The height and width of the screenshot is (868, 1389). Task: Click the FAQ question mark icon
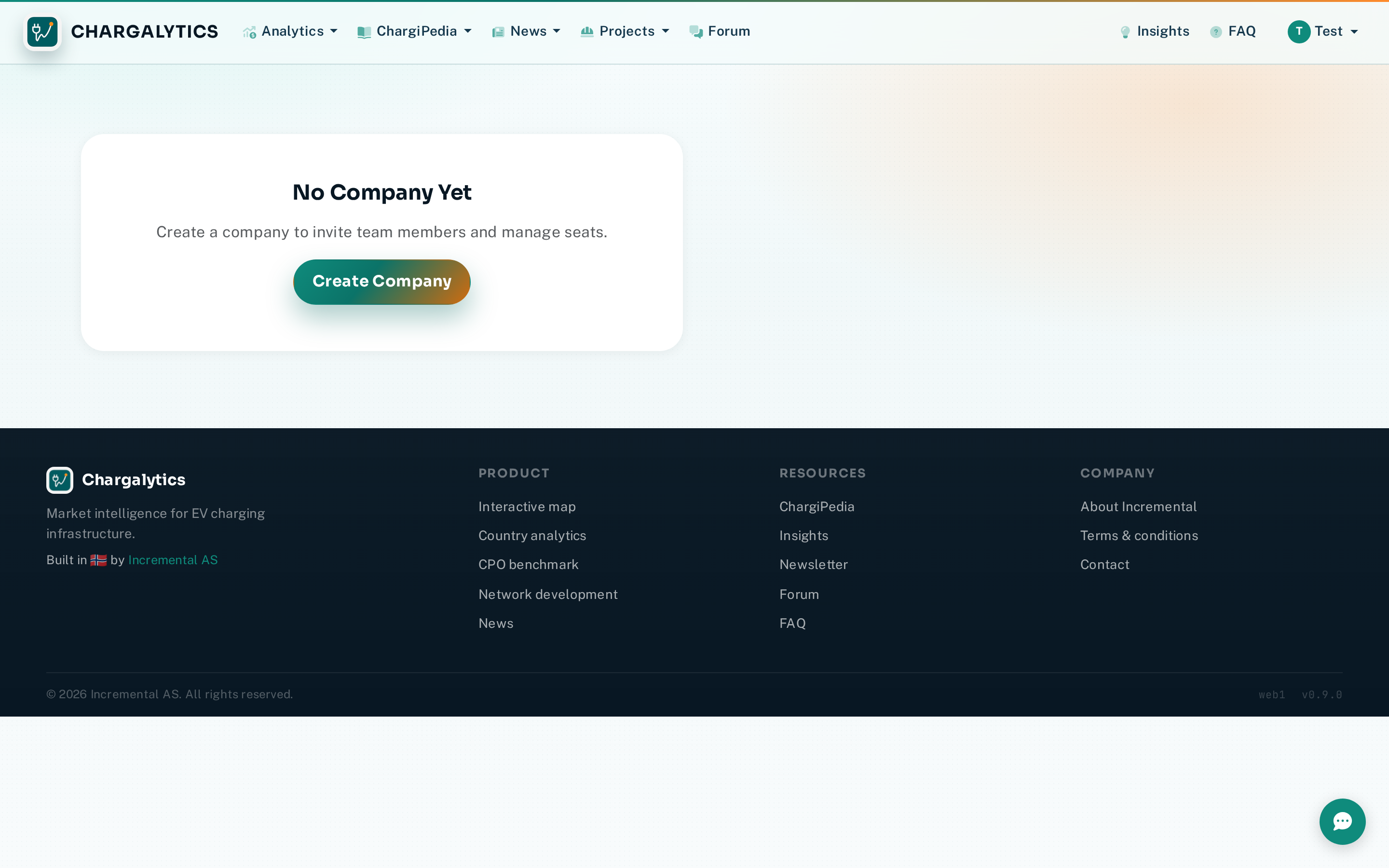(1216, 32)
